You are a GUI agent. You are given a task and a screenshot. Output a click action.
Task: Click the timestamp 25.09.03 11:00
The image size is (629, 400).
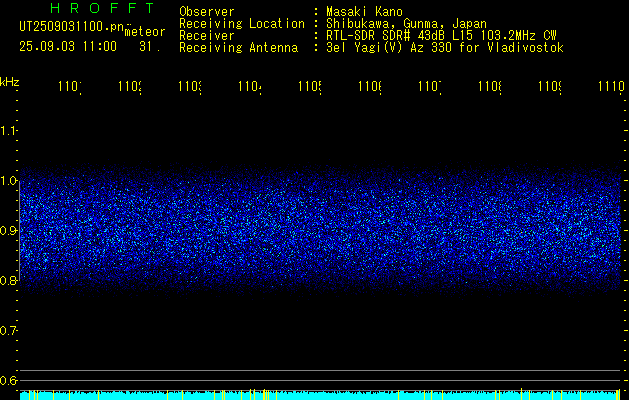coord(68,47)
